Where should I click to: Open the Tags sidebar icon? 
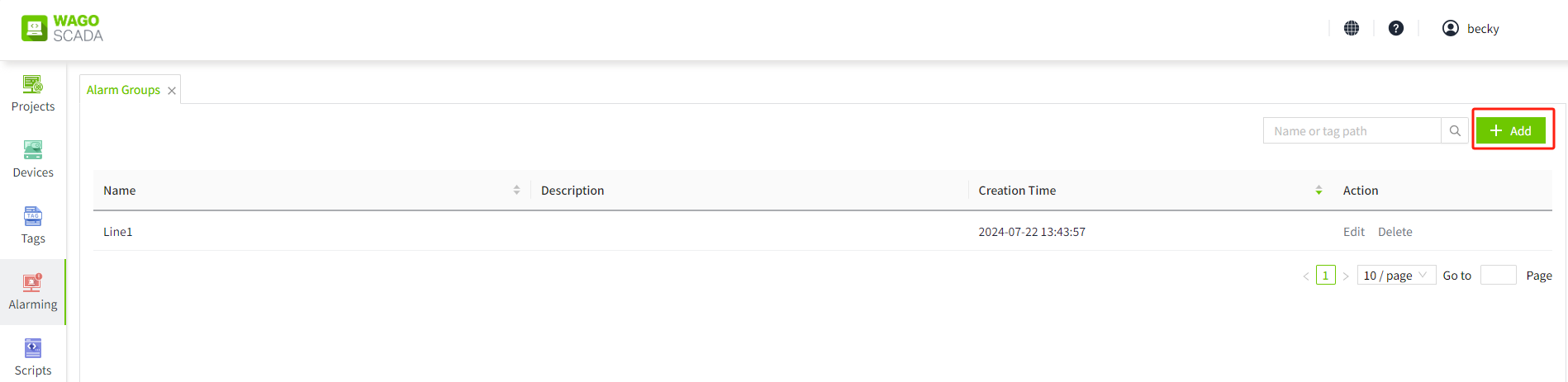click(x=33, y=217)
